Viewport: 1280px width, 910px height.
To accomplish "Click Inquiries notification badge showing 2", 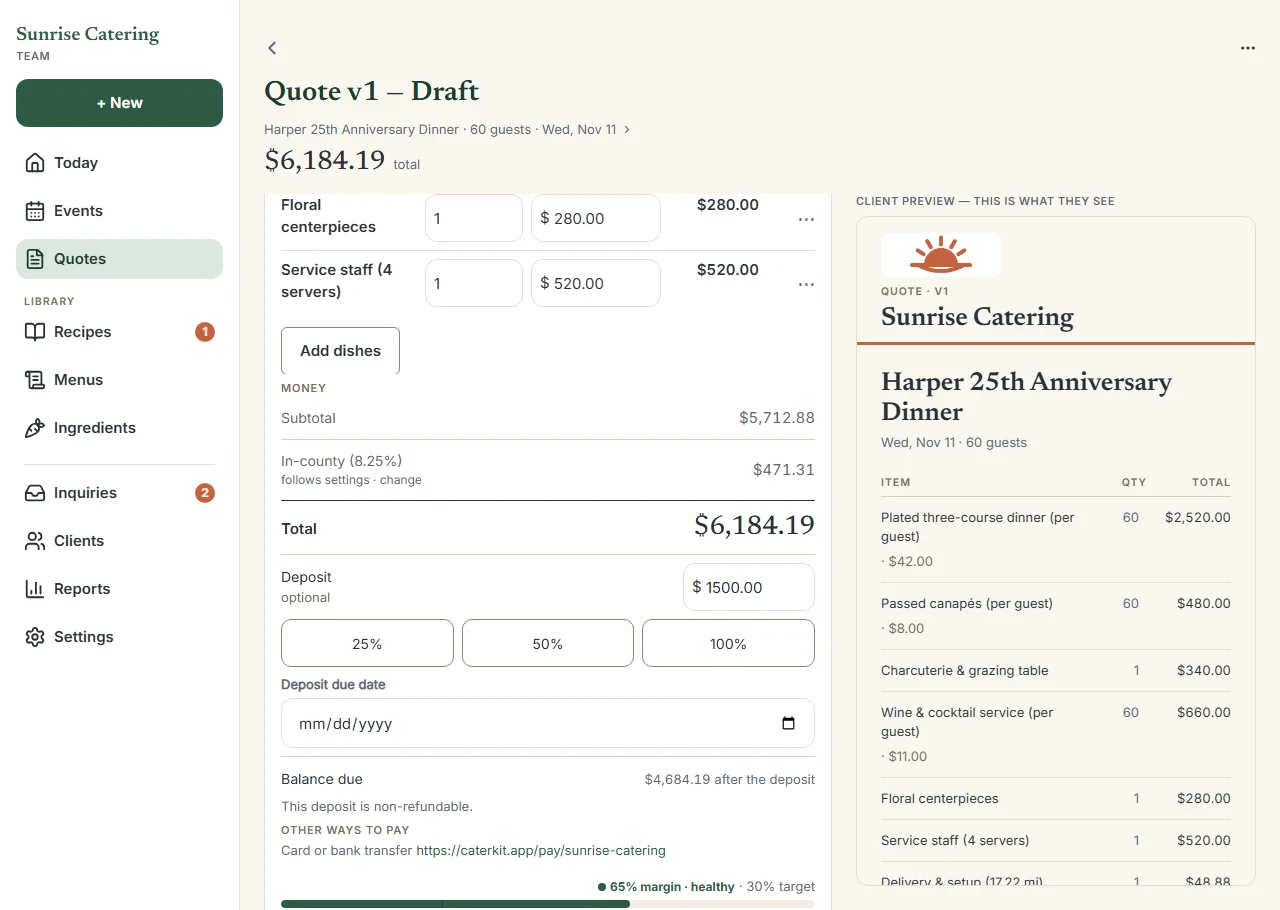I will tap(205, 493).
